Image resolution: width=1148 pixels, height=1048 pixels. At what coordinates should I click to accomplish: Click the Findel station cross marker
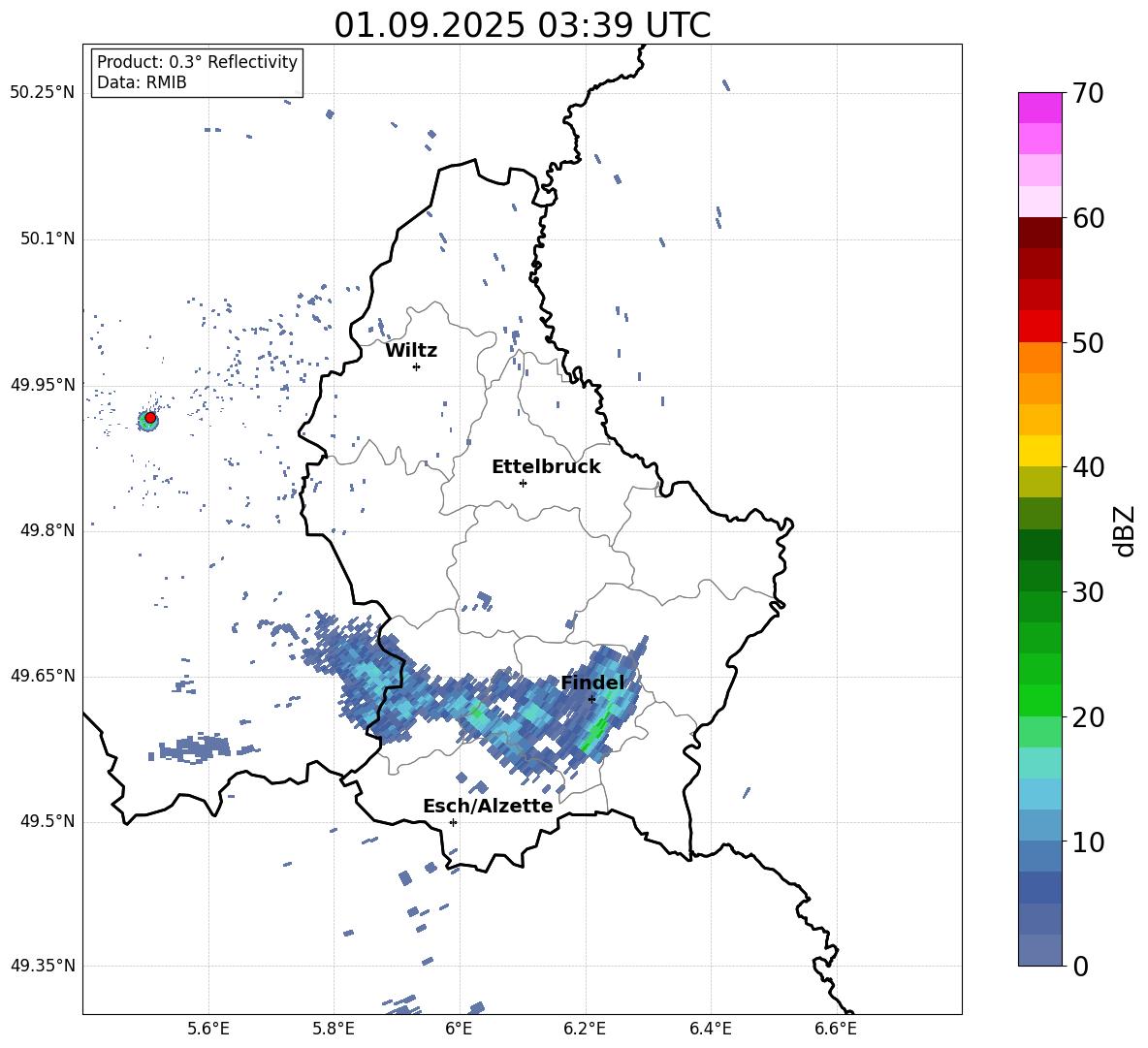[x=591, y=699]
